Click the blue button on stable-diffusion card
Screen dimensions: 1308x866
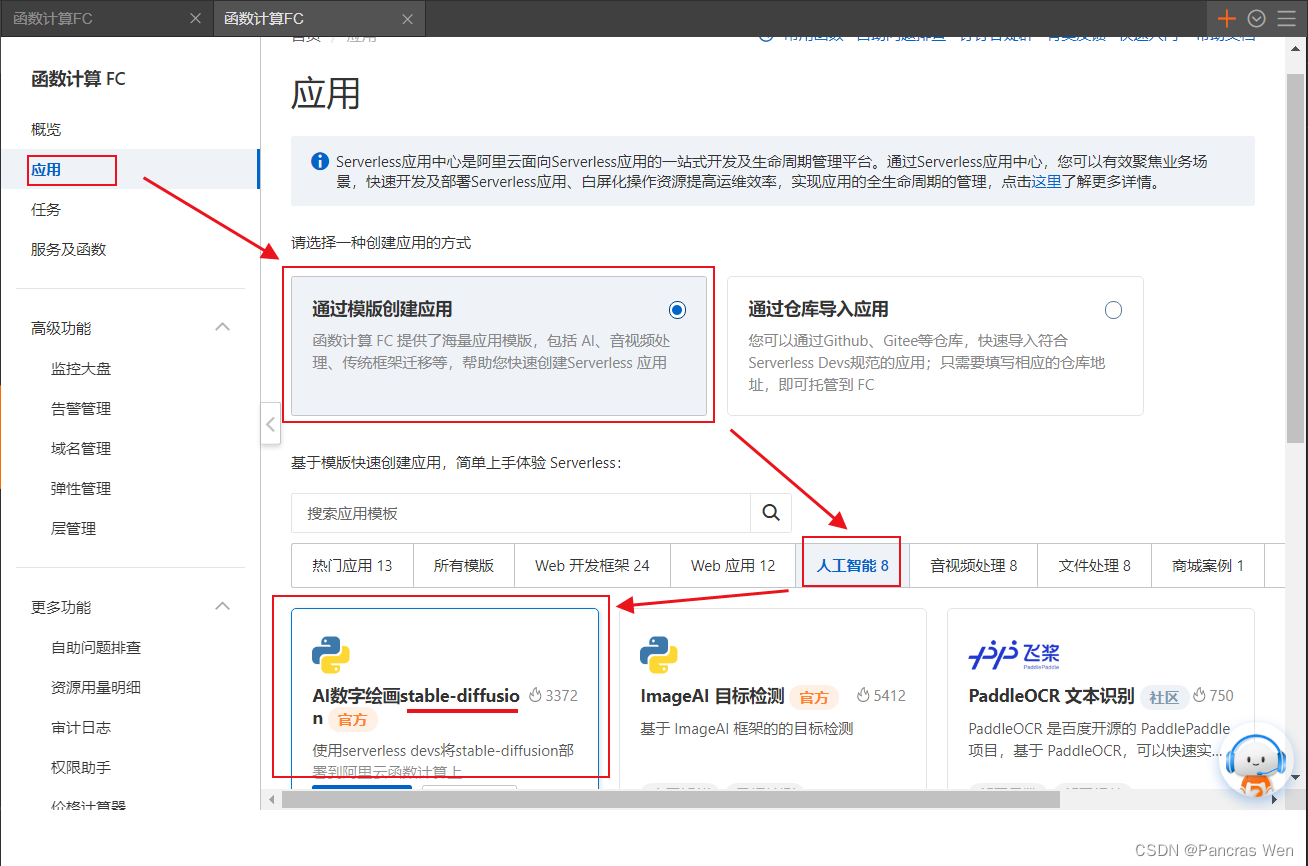[362, 787]
